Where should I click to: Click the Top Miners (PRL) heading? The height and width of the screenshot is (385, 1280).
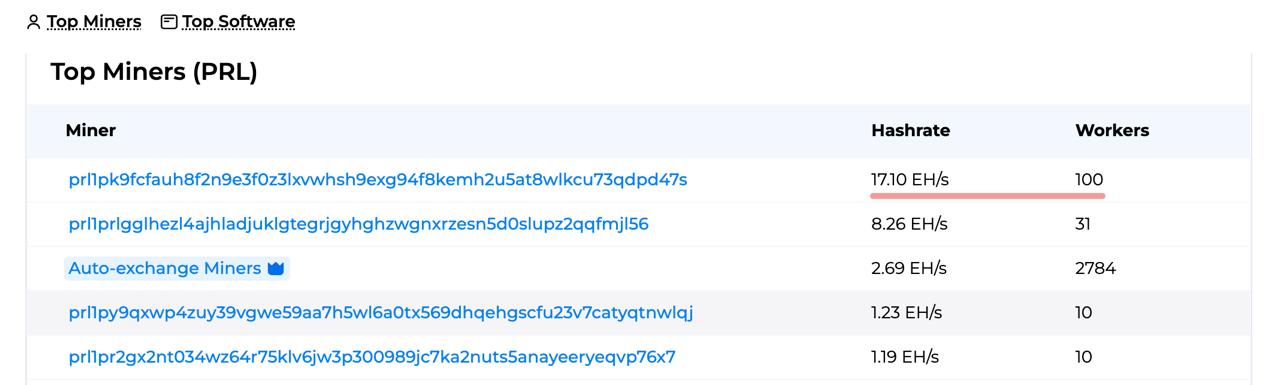pyautogui.click(x=154, y=72)
